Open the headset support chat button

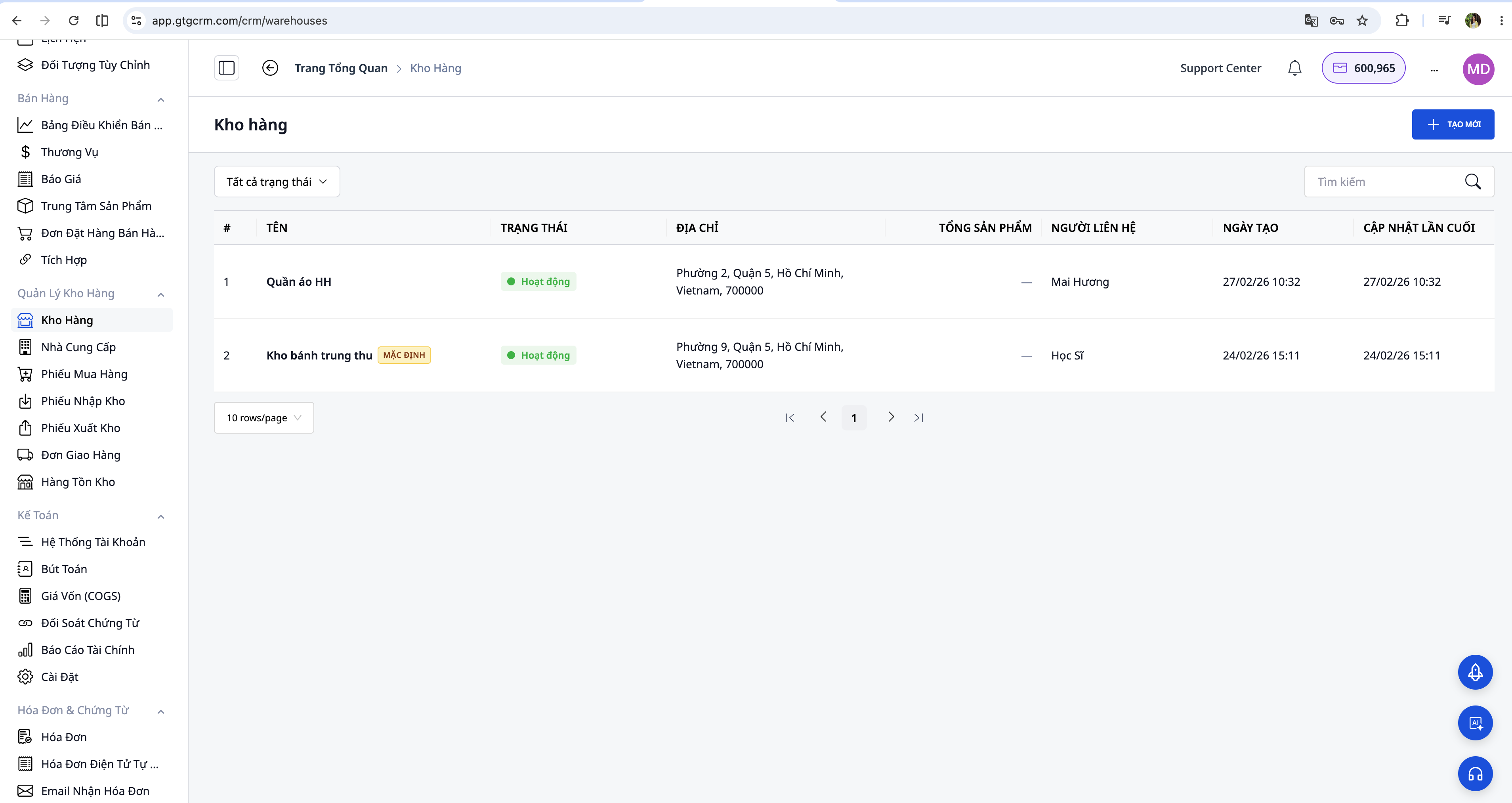click(1475, 774)
